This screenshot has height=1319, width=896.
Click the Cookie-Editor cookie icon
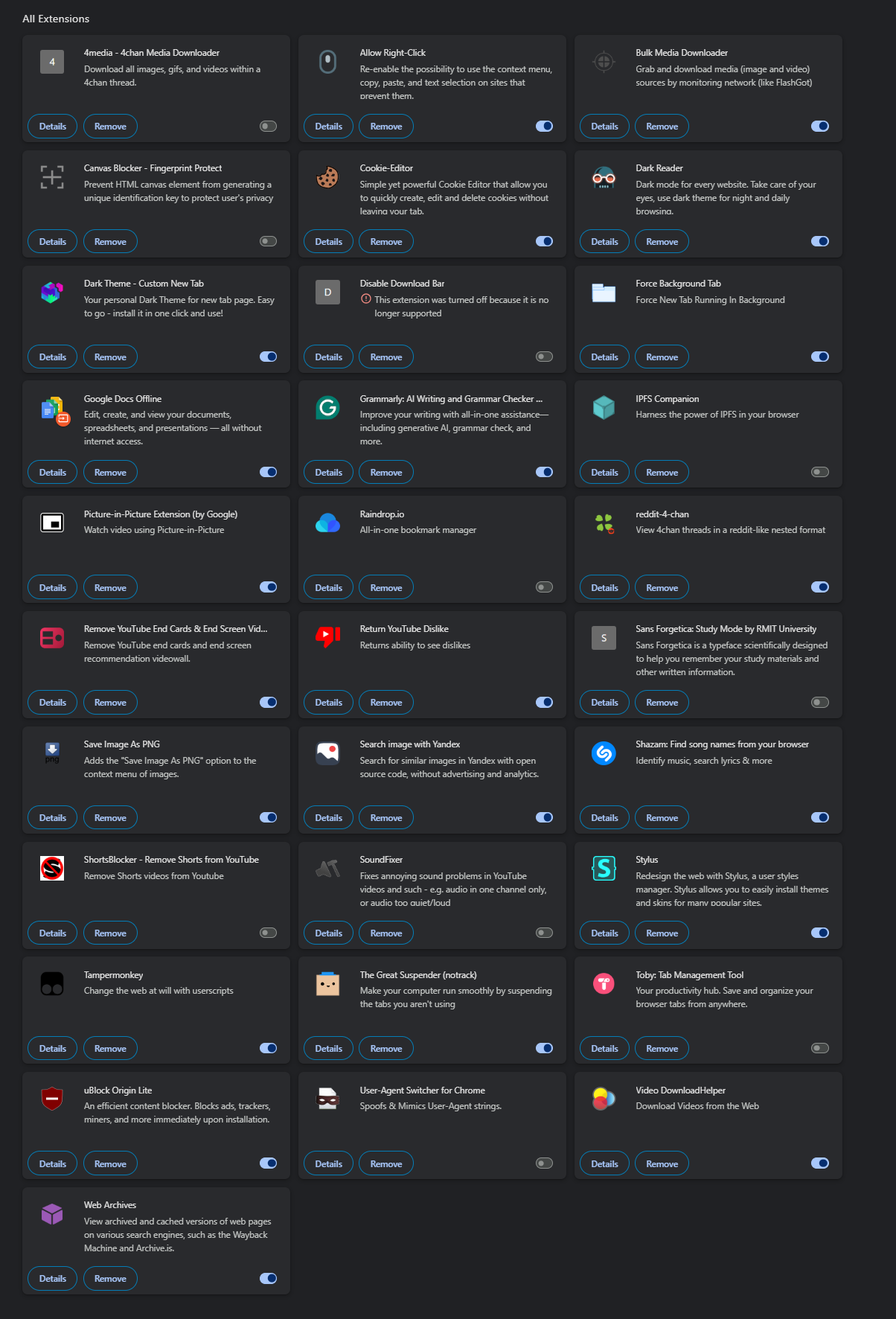pos(327,177)
